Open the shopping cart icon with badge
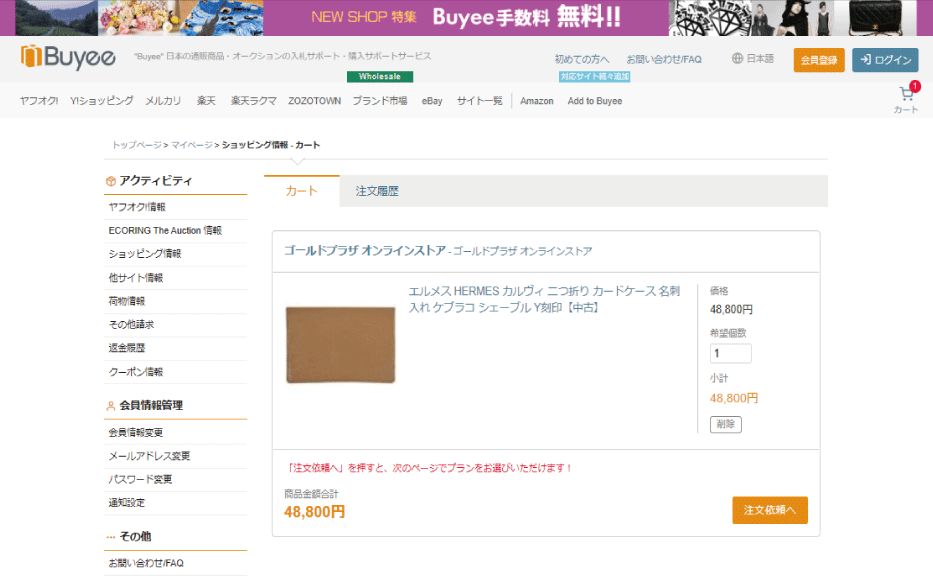This screenshot has width=933, height=583. pos(906,92)
